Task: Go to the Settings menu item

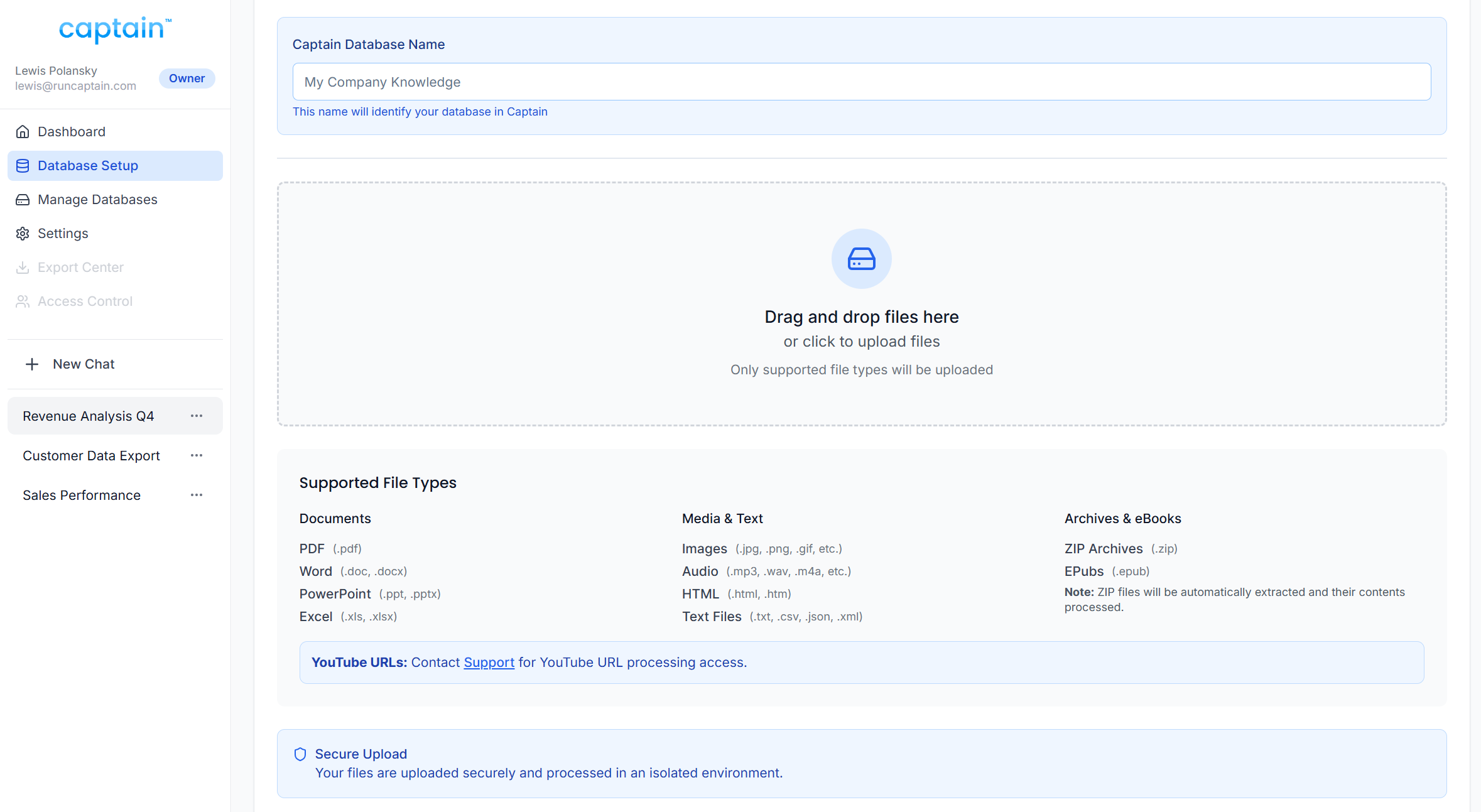Action: pos(63,234)
